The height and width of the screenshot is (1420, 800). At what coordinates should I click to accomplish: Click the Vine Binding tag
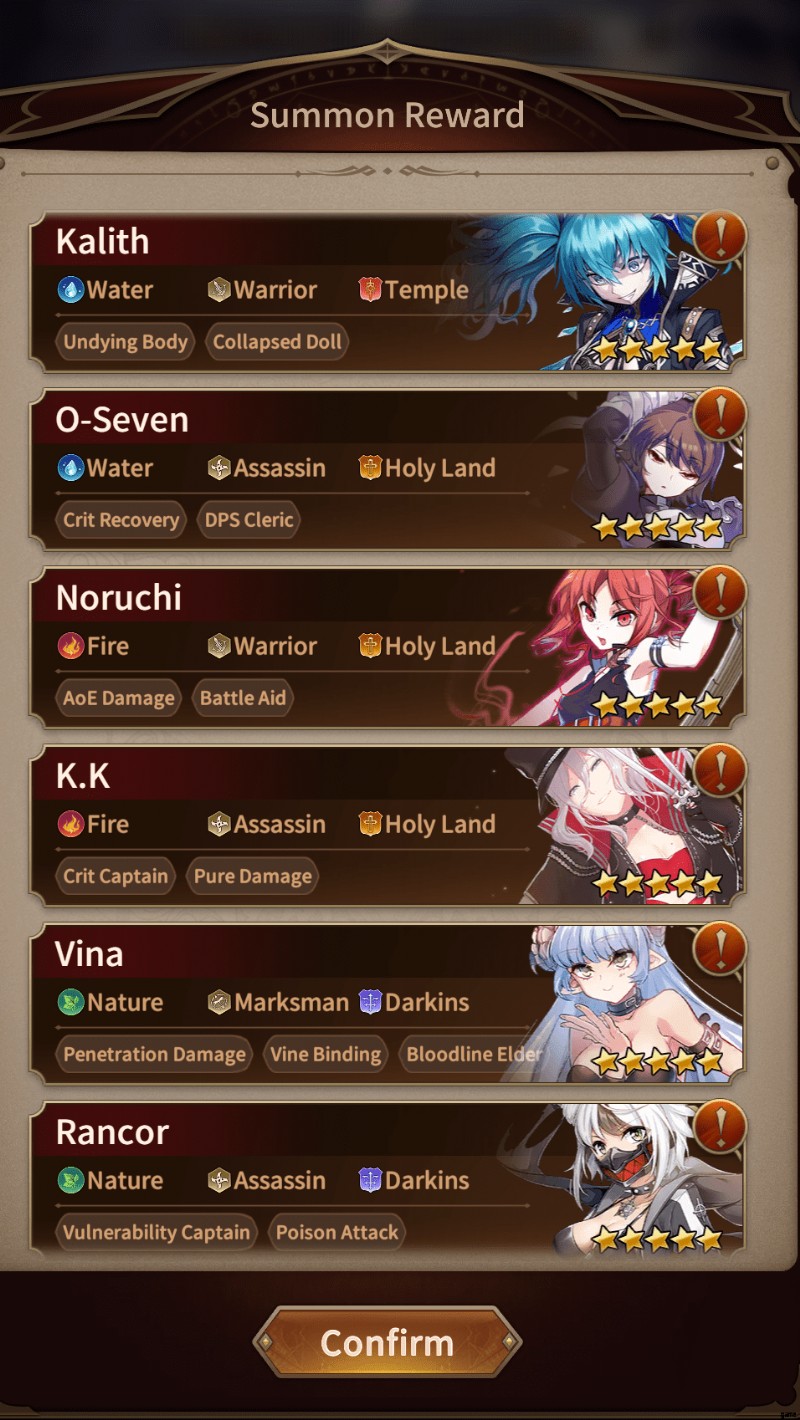point(325,1054)
